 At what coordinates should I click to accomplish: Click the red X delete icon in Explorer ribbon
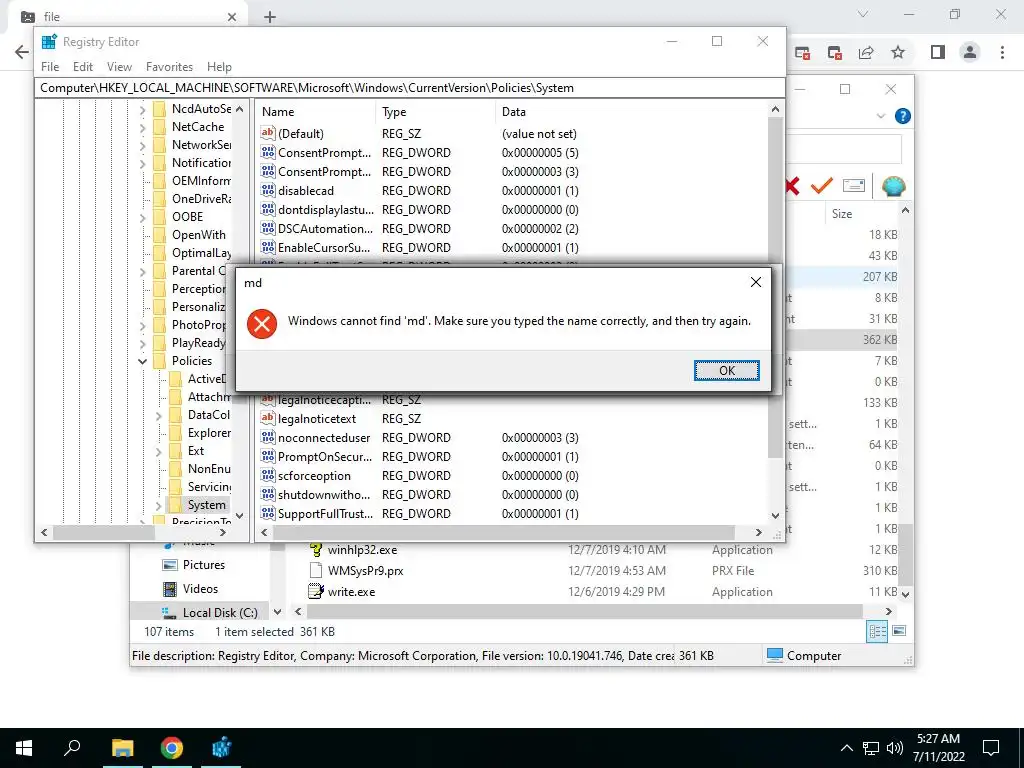tap(793, 186)
